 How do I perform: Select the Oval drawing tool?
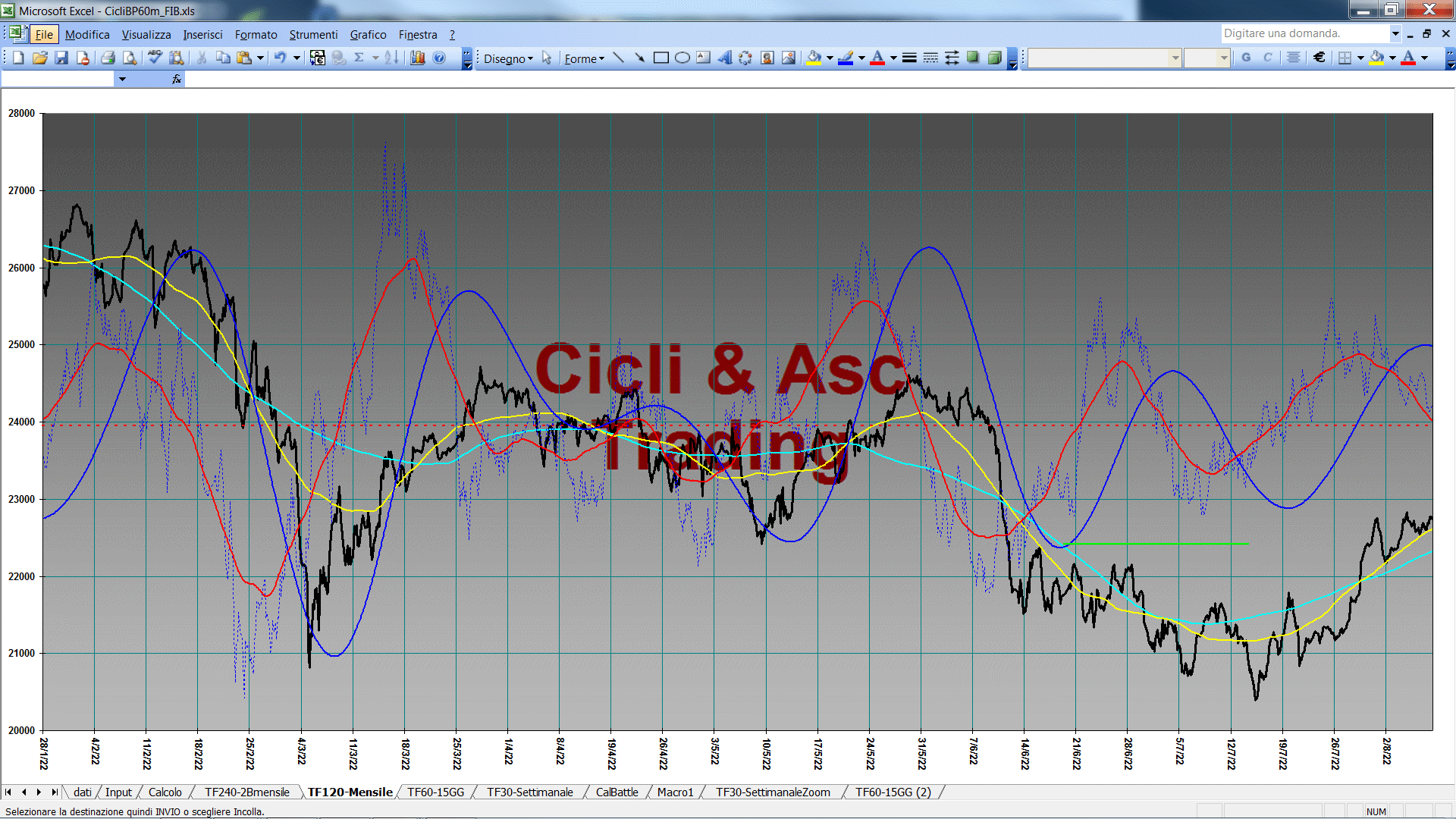(x=682, y=58)
